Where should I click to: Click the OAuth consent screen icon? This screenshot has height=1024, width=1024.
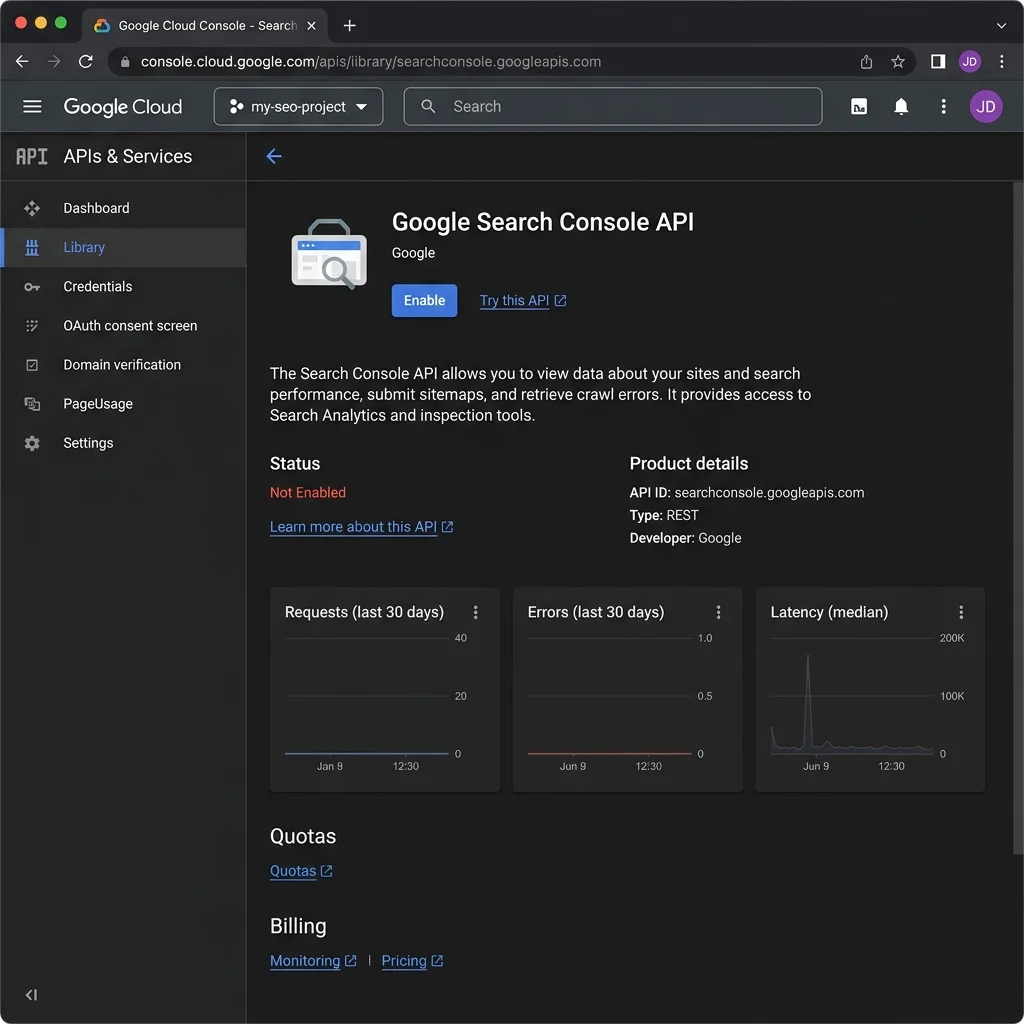(x=32, y=326)
